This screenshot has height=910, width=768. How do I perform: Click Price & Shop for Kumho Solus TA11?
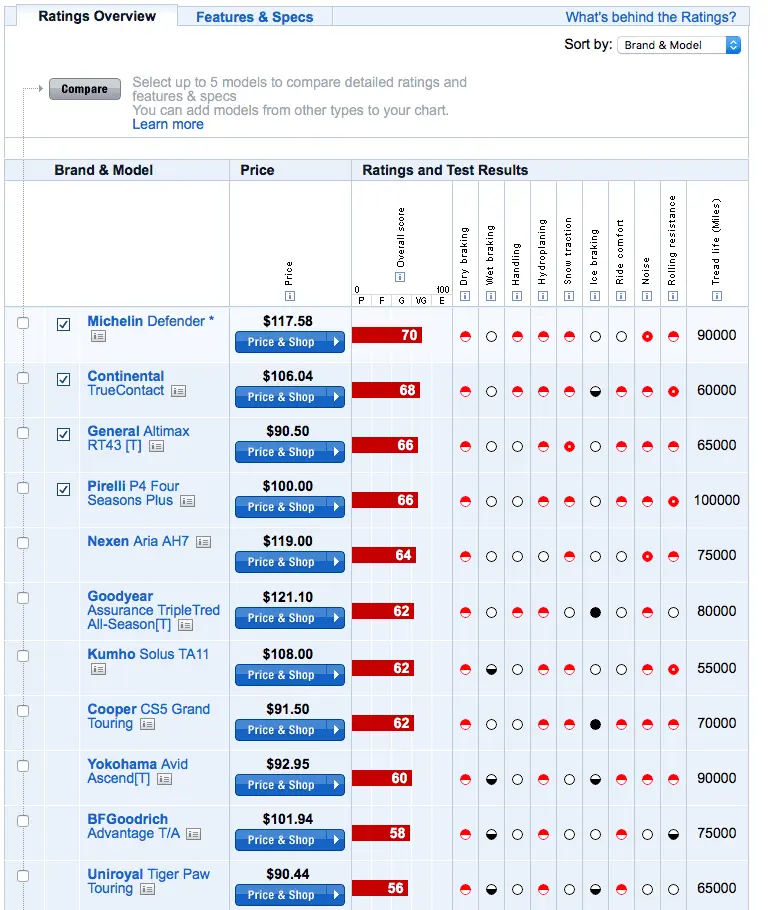pos(290,675)
